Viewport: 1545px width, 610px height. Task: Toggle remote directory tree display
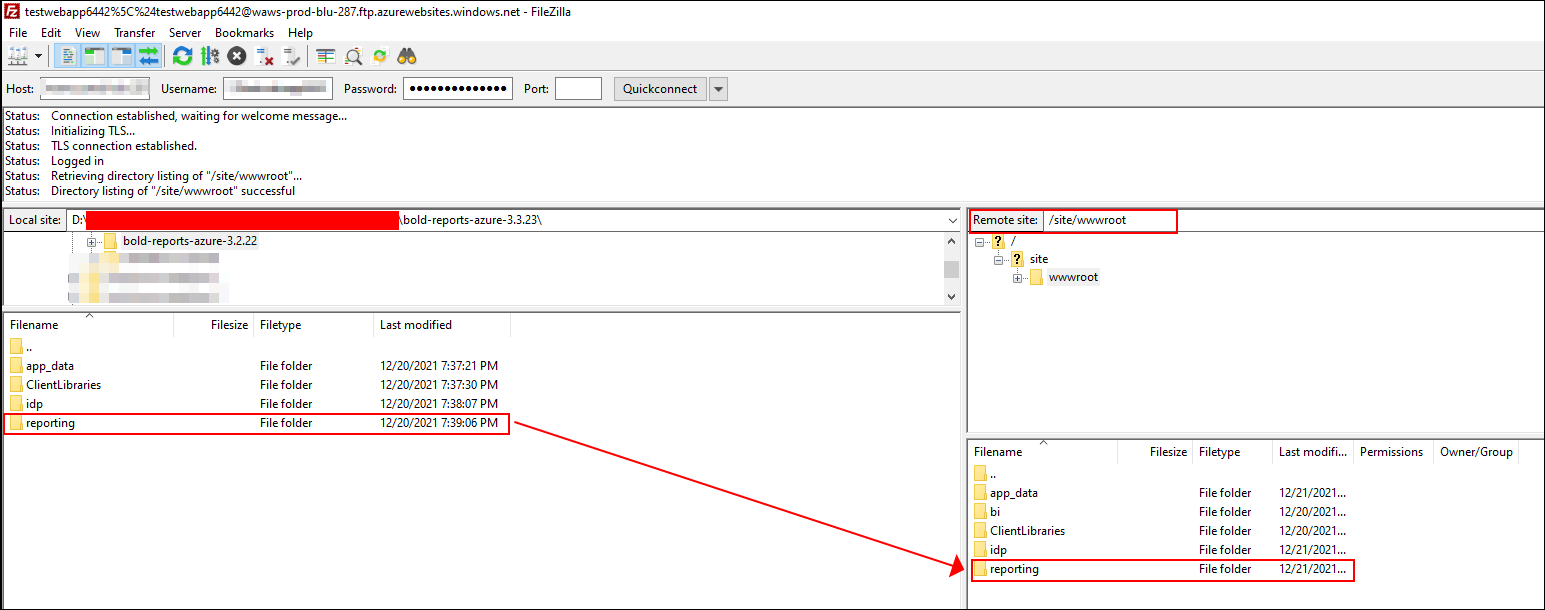click(x=122, y=56)
